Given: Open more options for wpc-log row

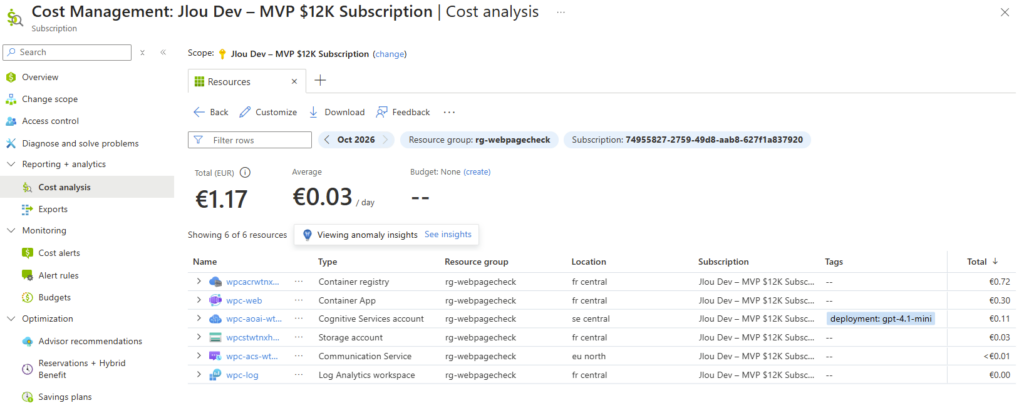Looking at the screenshot, I should [298, 375].
